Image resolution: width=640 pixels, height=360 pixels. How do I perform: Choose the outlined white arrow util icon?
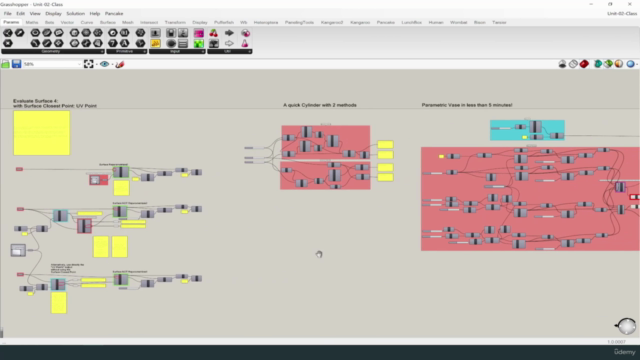point(229,43)
